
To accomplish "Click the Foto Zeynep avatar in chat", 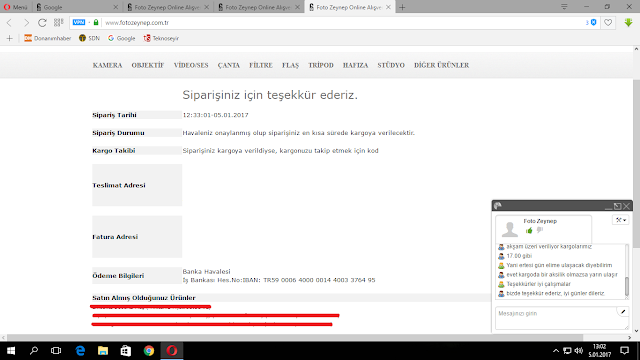I will click(510, 229).
